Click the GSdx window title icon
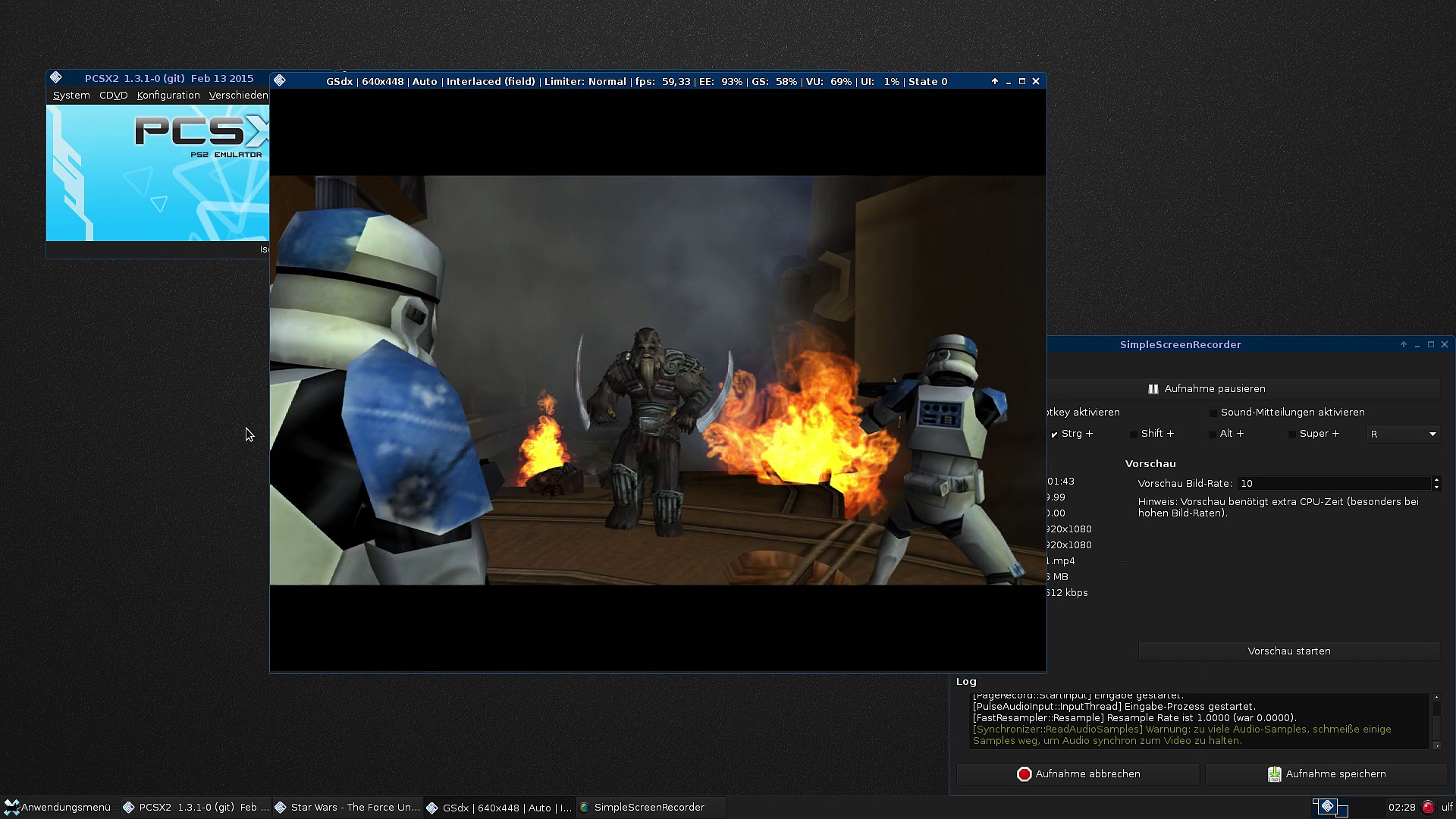Viewport: 1456px width, 819px height. pos(280,81)
